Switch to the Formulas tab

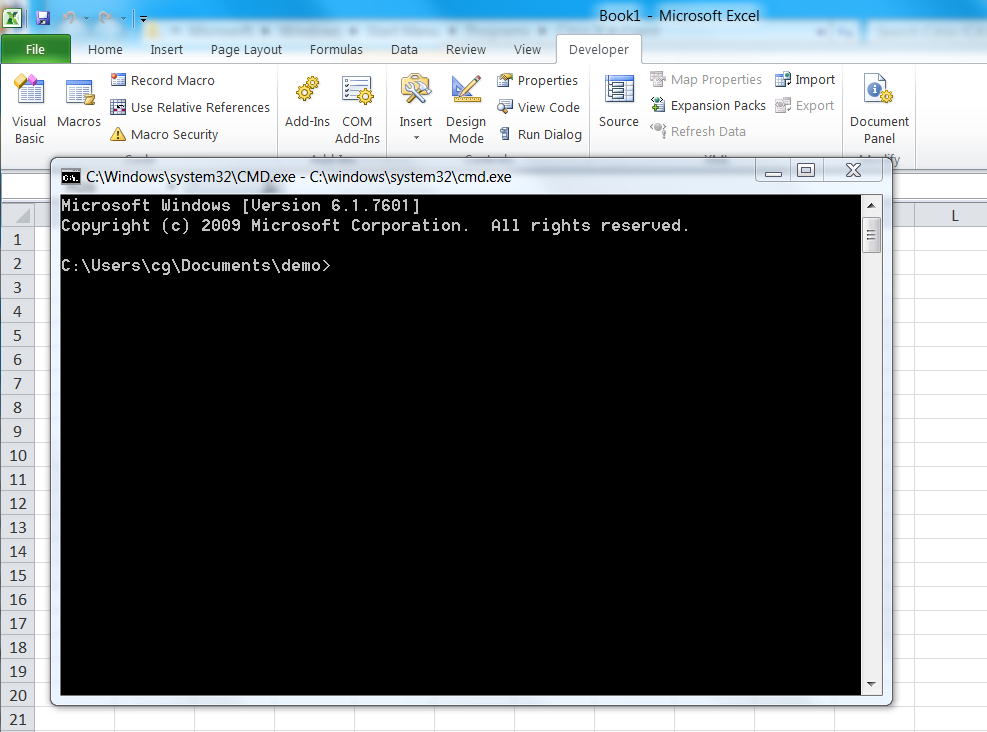pos(336,49)
